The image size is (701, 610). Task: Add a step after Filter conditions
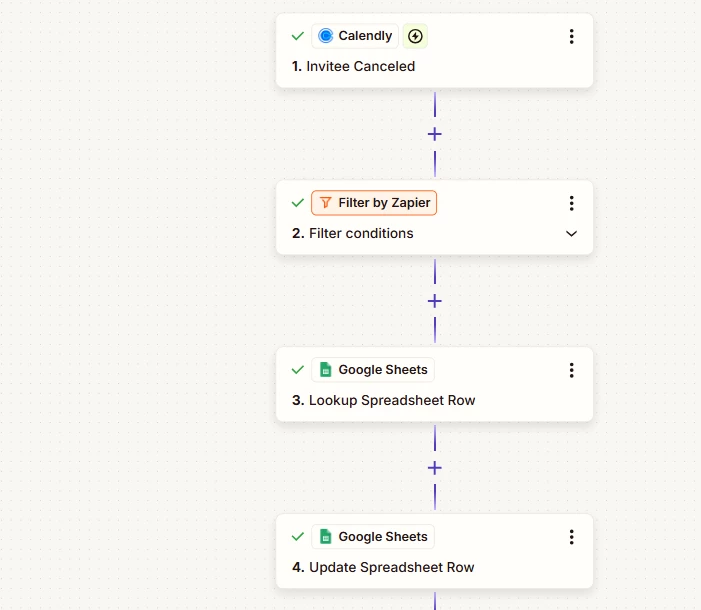pyautogui.click(x=435, y=301)
